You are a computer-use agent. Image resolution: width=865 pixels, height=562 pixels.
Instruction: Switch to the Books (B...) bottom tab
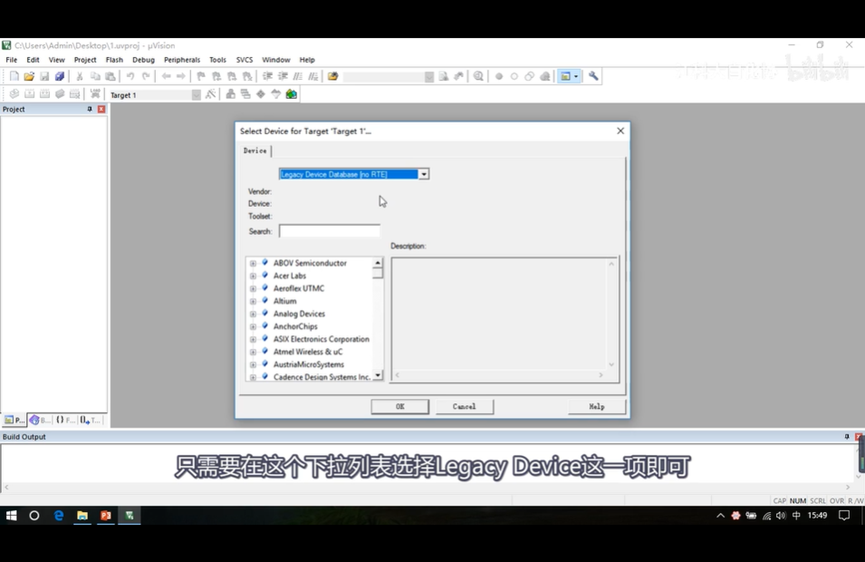[x=40, y=420]
